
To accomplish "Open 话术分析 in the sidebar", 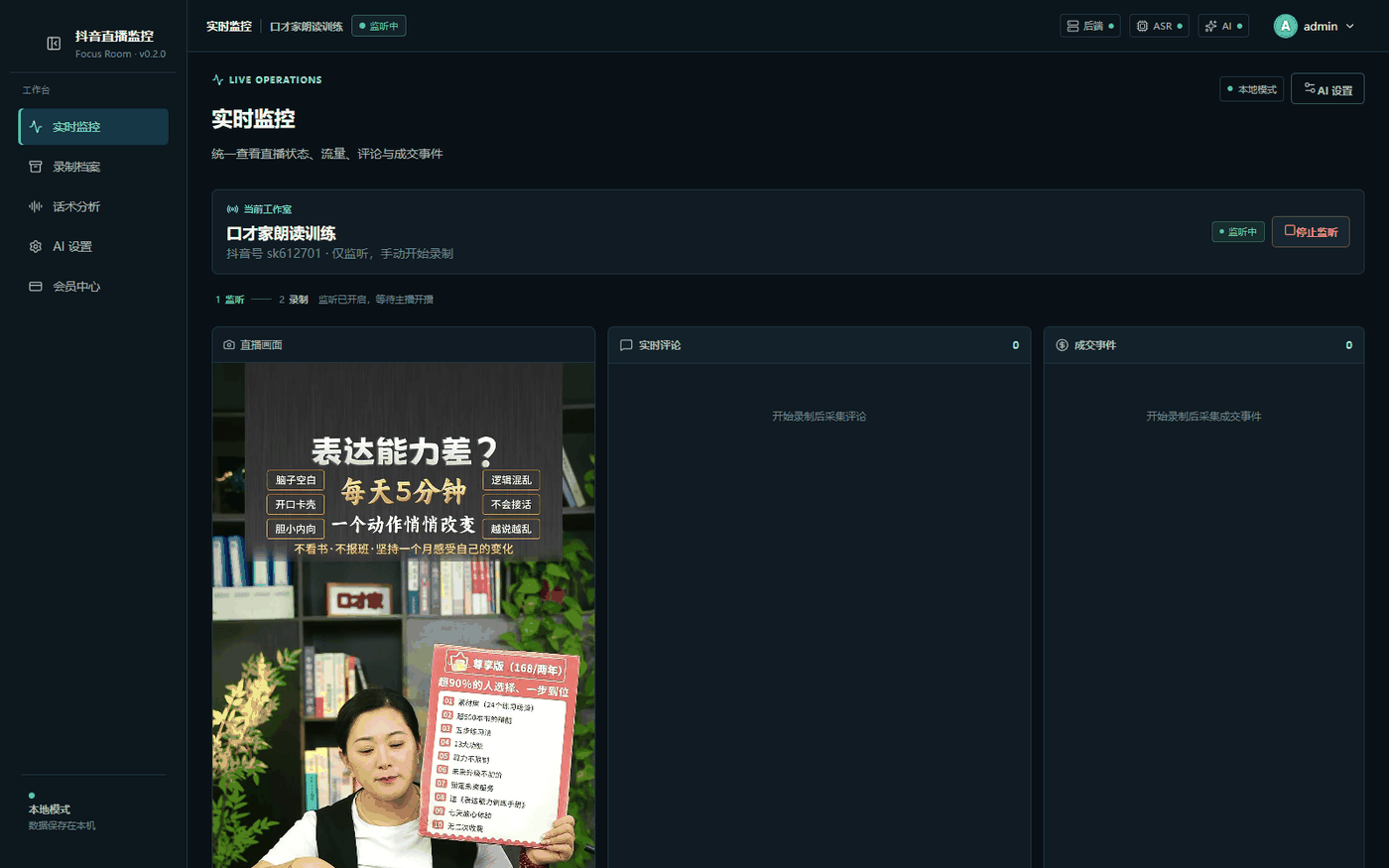I will (93, 206).
